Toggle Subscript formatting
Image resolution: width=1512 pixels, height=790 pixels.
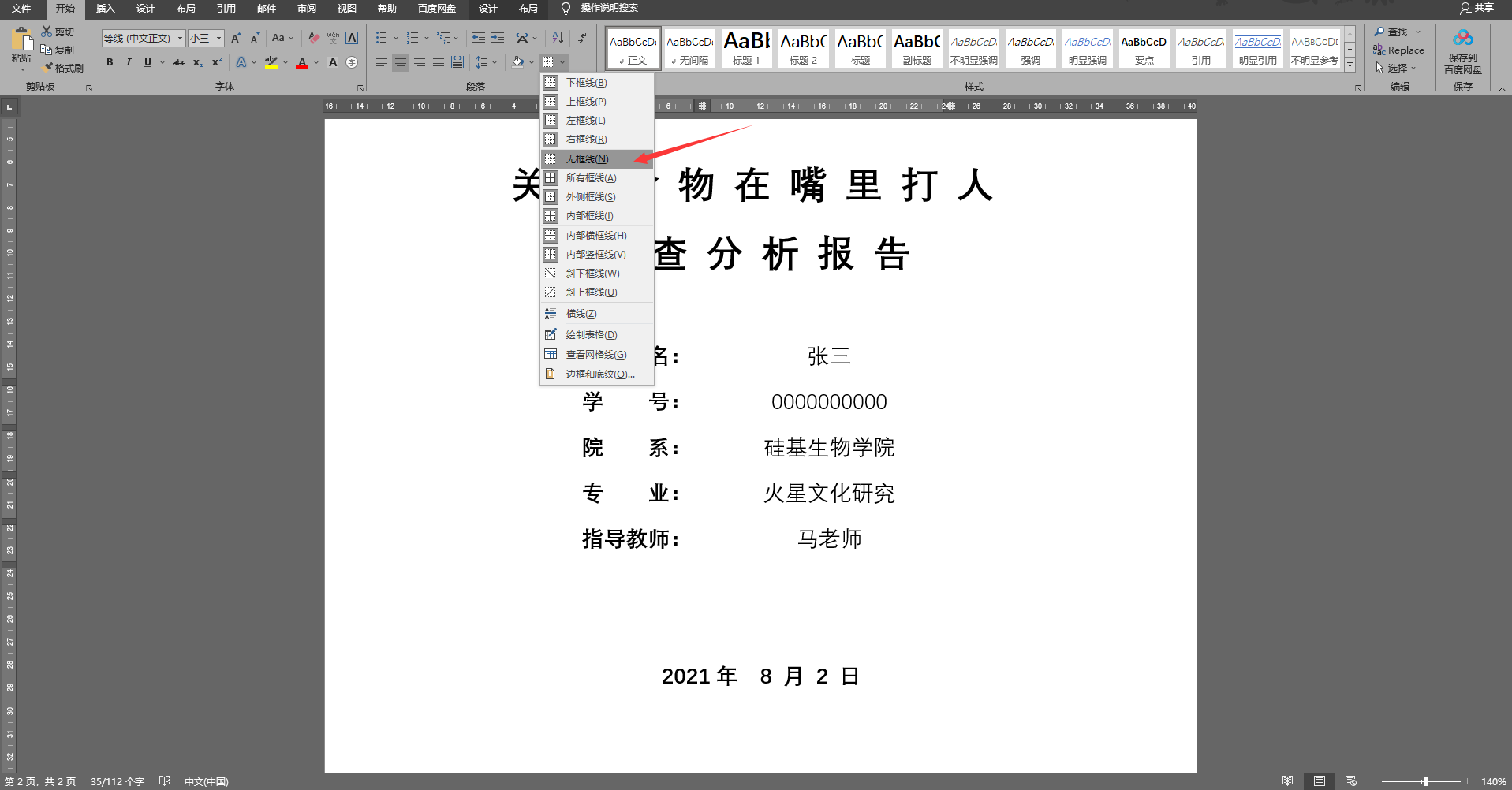pyautogui.click(x=198, y=62)
